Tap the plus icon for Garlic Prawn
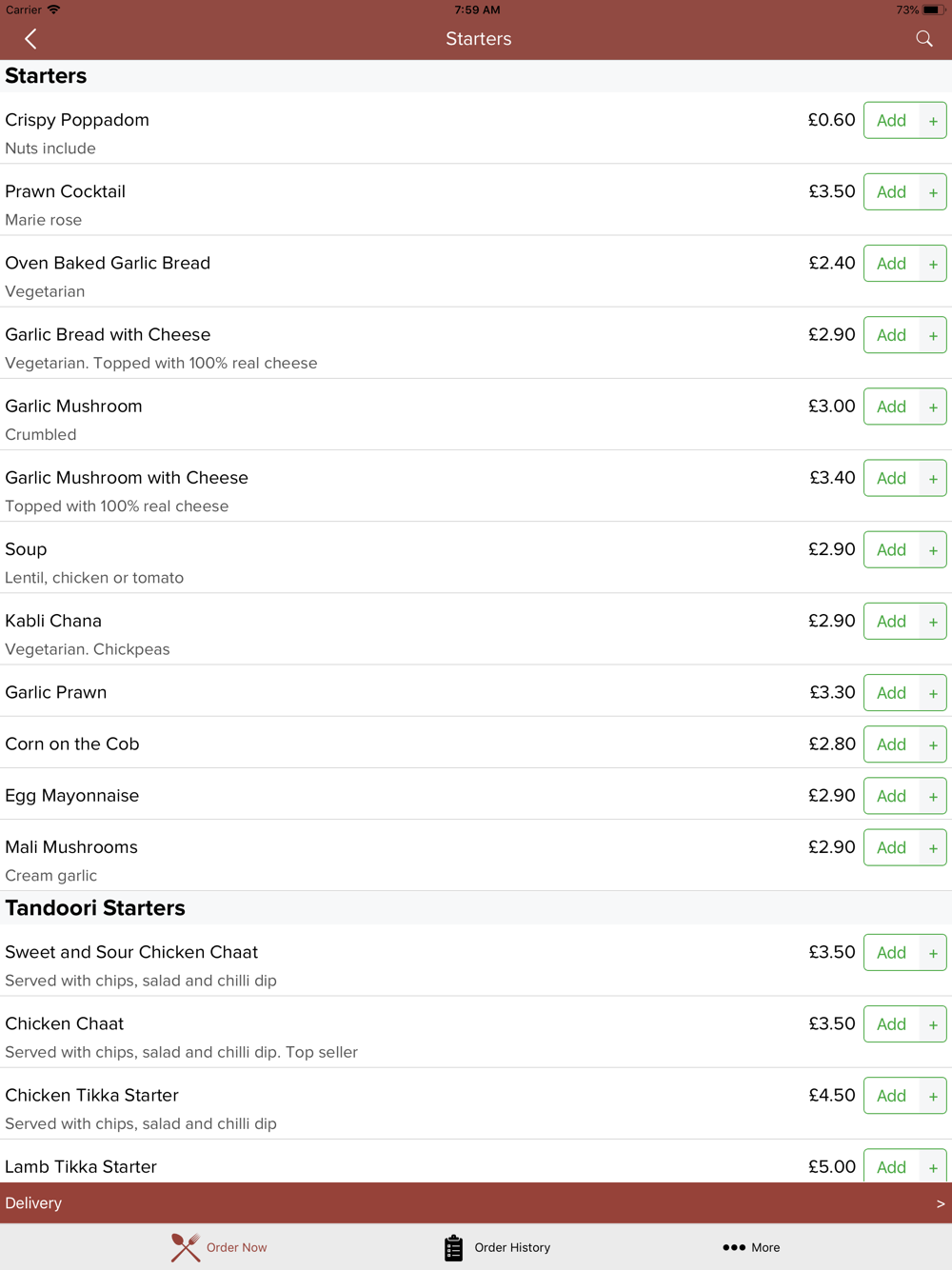Screen dimensions: 952x1270 coord(933,693)
